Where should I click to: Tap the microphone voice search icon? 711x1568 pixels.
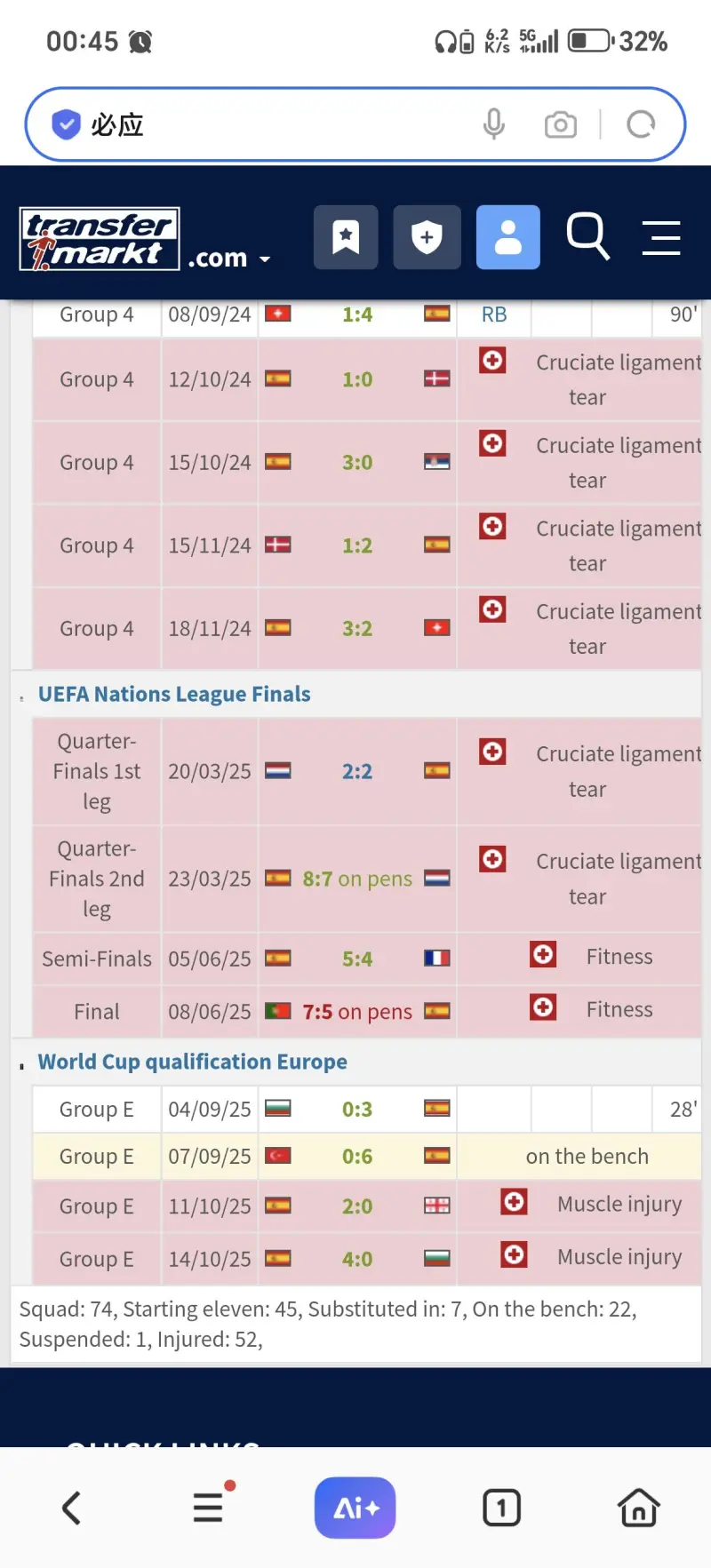point(494,124)
